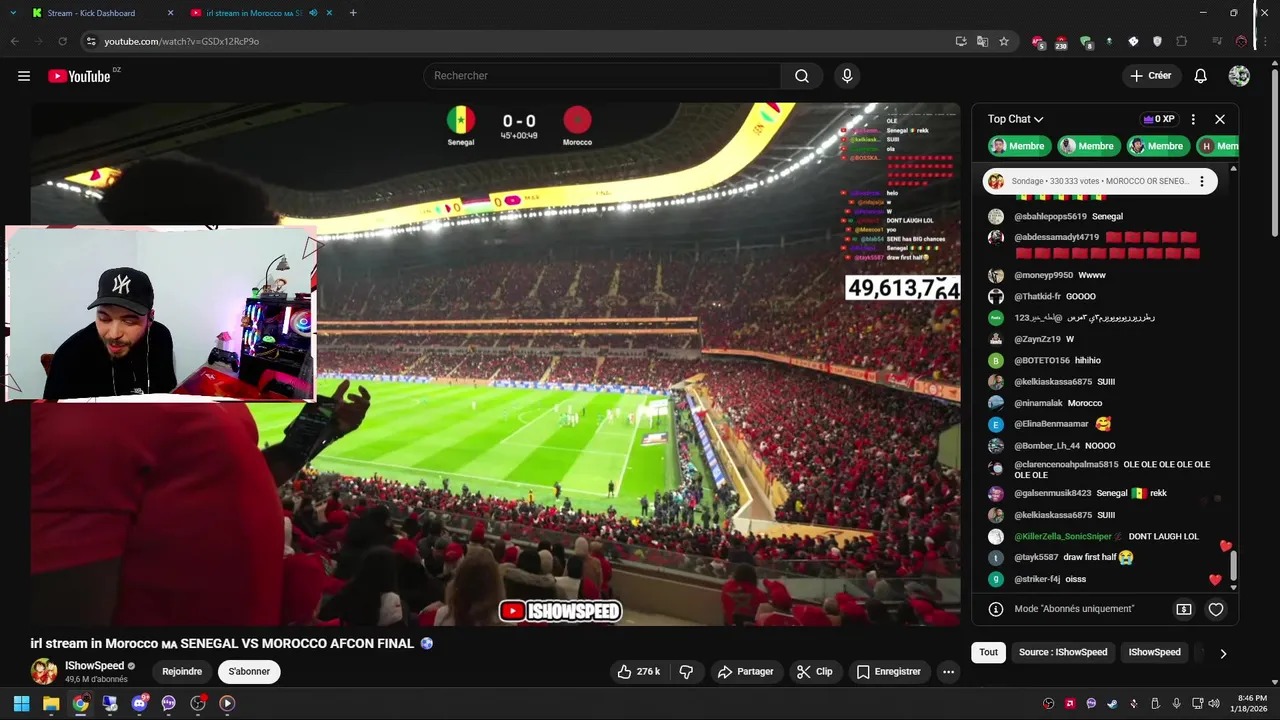Open the shield extension icon

(x=1158, y=41)
